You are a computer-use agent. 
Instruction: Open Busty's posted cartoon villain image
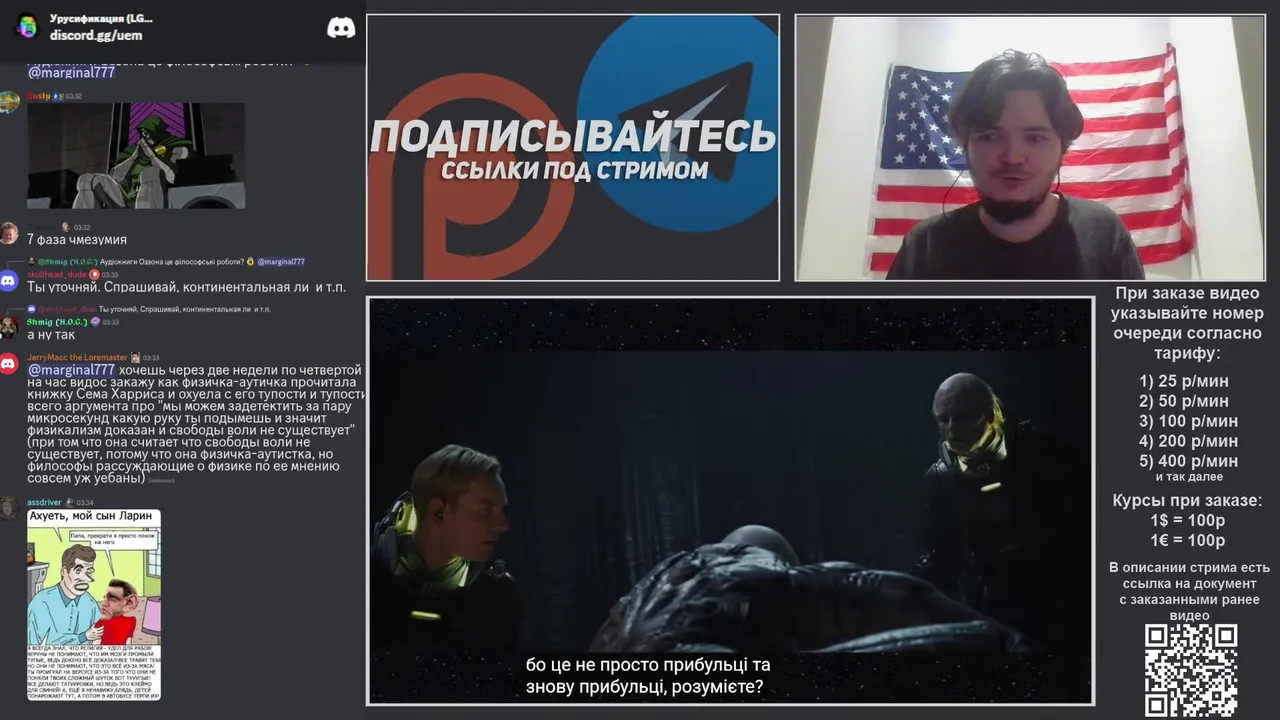tap(136, 155)
